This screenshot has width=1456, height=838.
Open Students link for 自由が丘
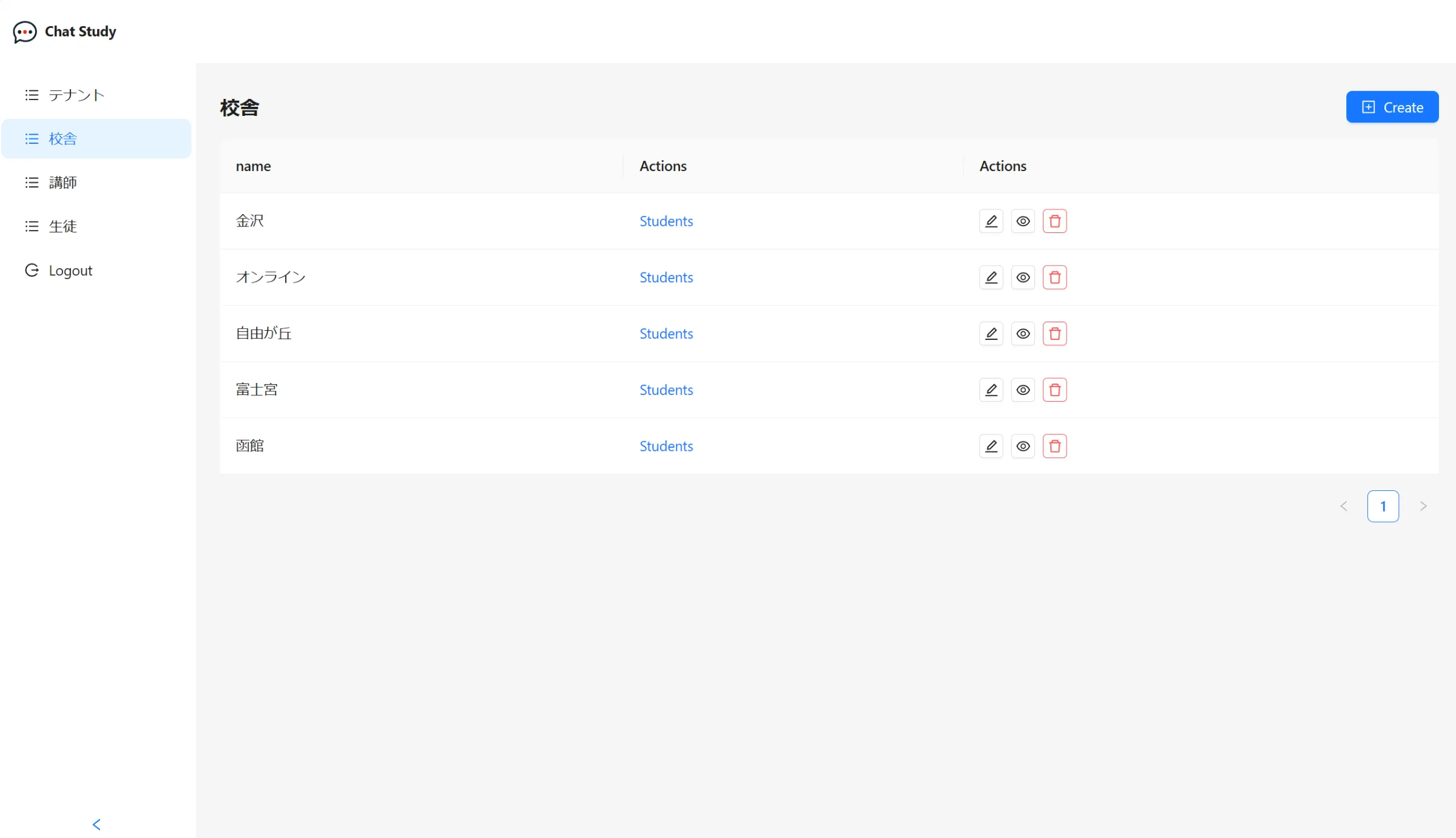(x=666, y=334)
